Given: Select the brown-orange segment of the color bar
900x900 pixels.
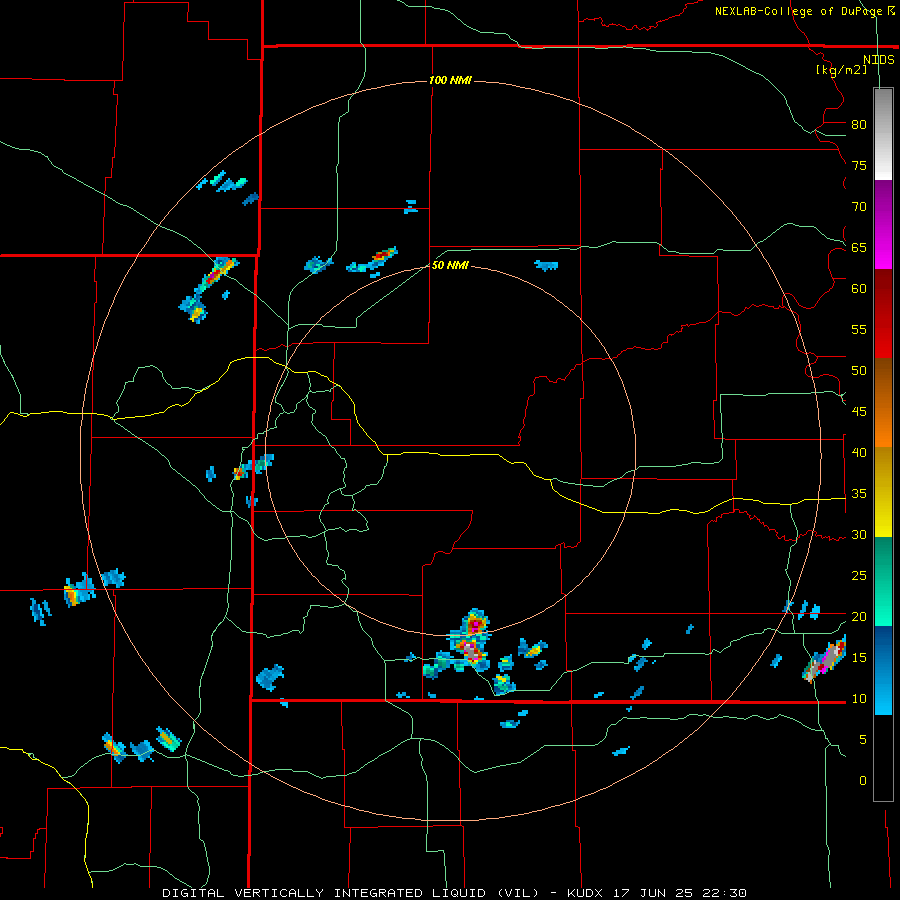Looking at the screenshot, I should (883, 402).
